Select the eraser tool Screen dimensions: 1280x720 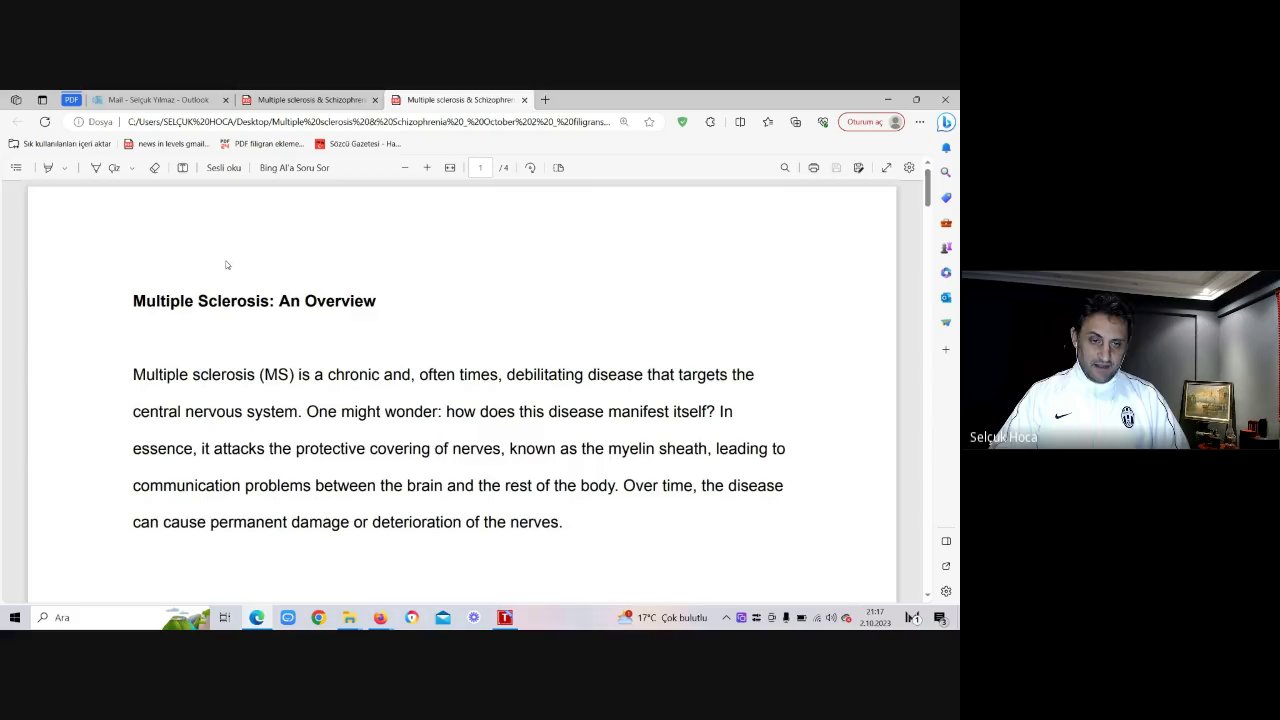[154, 168]
